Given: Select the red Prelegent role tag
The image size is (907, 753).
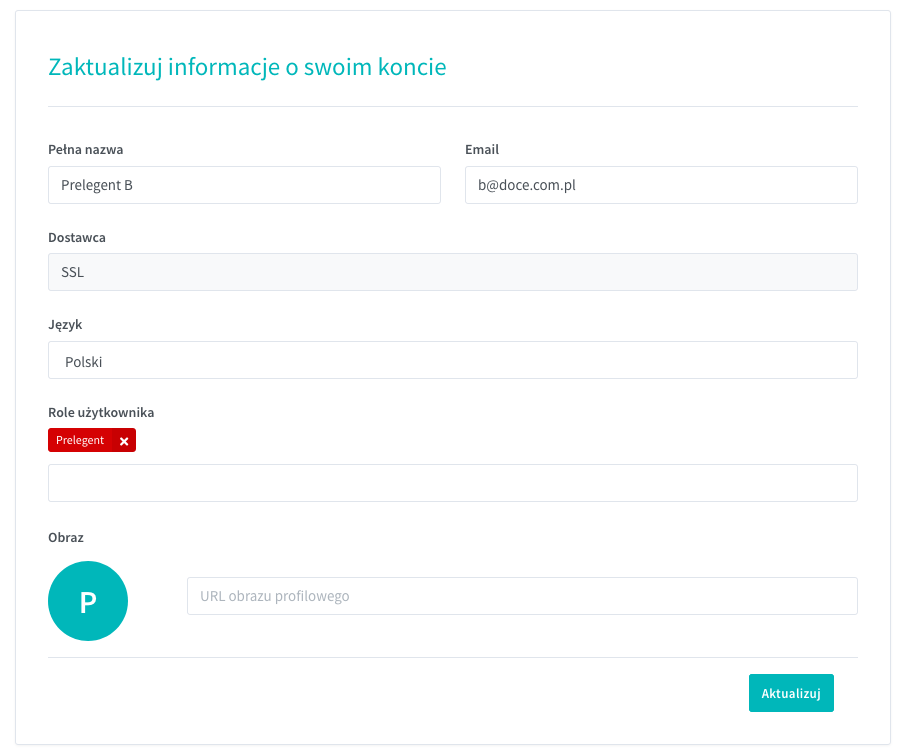Looking at the screenshot, I should 80,440.
